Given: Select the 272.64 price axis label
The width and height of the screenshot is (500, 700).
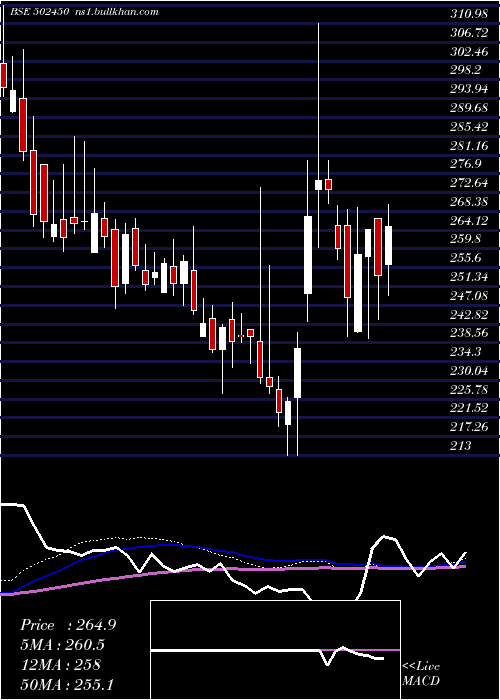Looking at the screenshot, I should click(469, 183).
